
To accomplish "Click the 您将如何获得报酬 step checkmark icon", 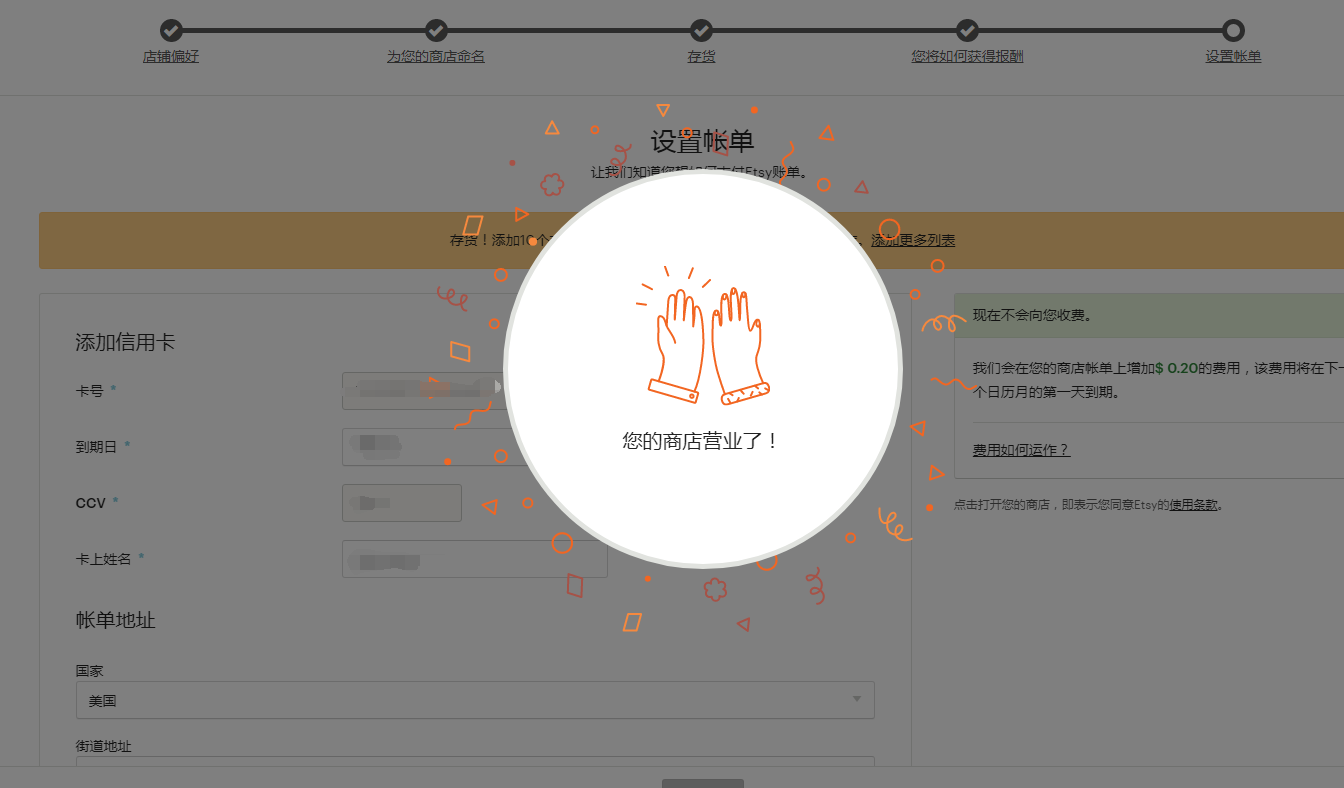I will coord(967,30).
